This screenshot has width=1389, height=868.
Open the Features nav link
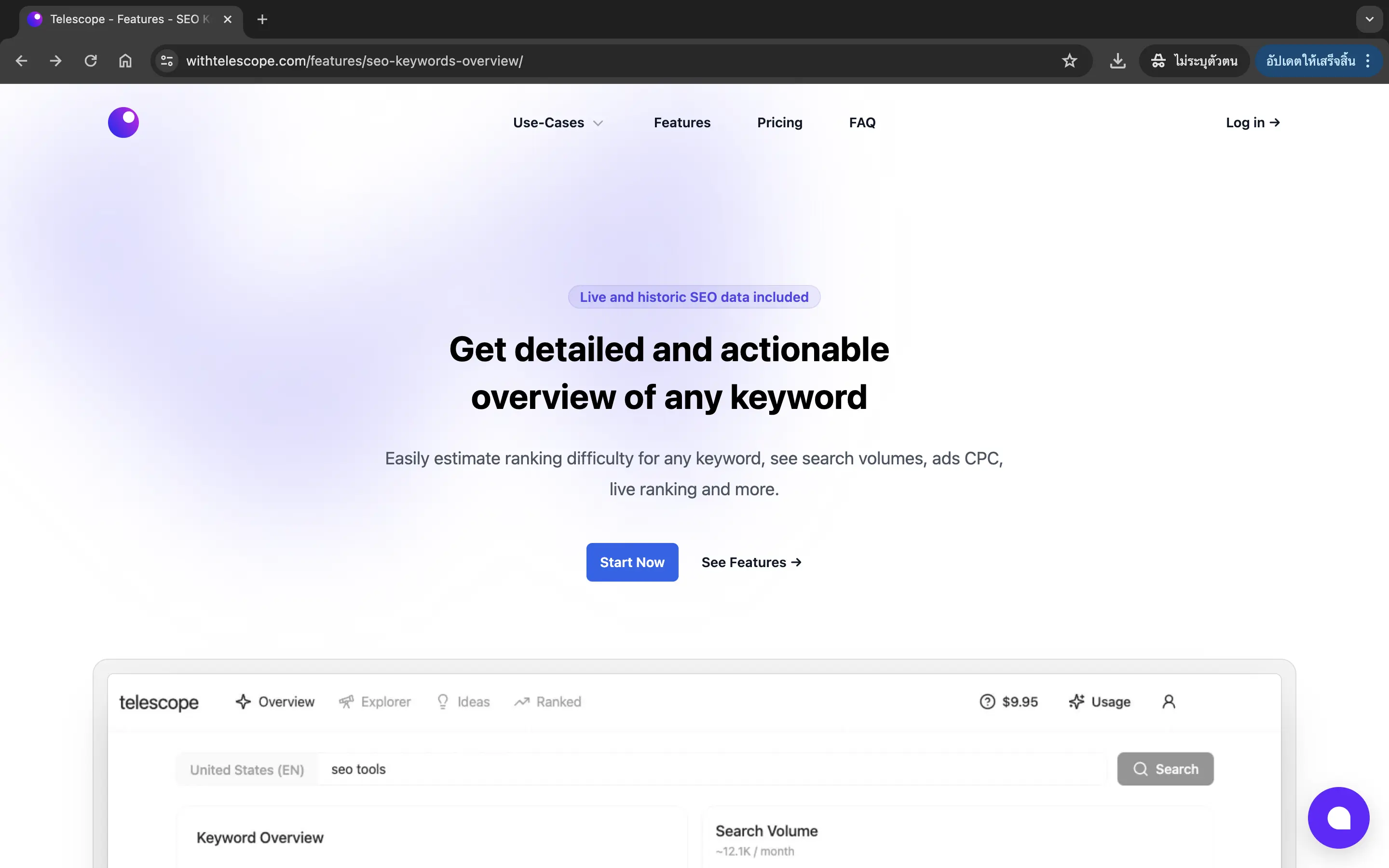click(x=682, y=123)
